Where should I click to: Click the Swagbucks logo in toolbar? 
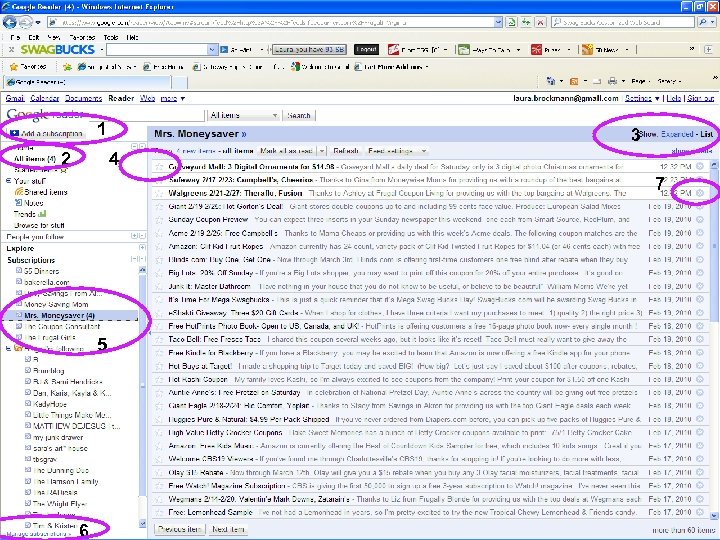(x=57, y=49)
